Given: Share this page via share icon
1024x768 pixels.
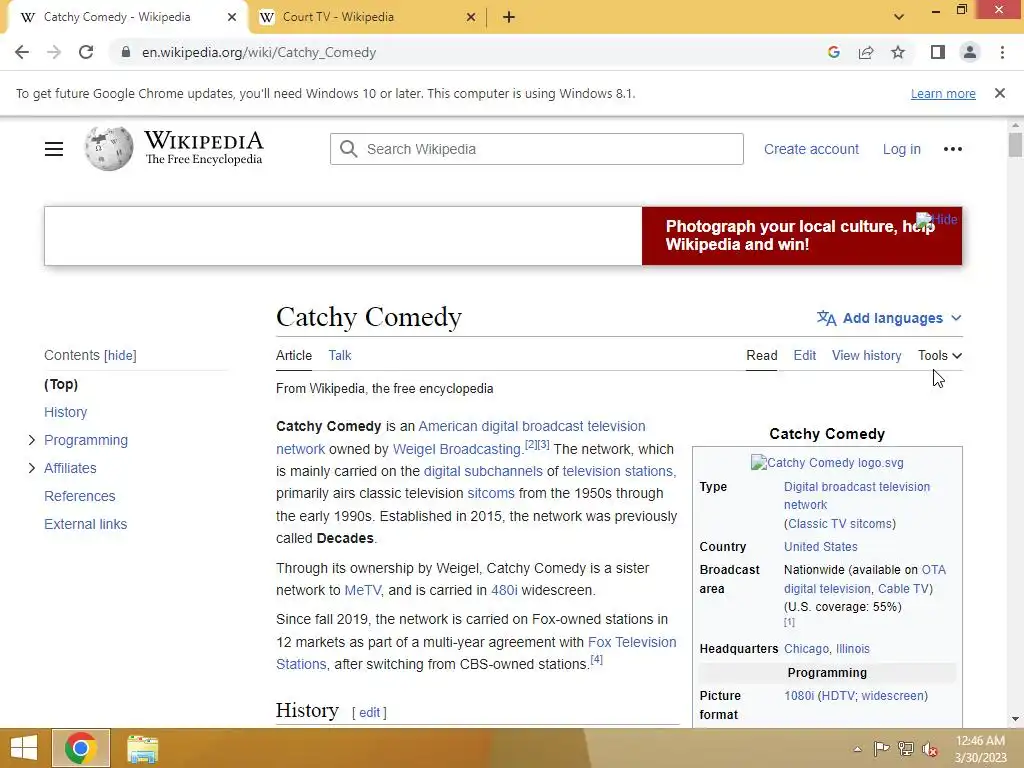Looking at the screenshot, I should tap(866, 52).
